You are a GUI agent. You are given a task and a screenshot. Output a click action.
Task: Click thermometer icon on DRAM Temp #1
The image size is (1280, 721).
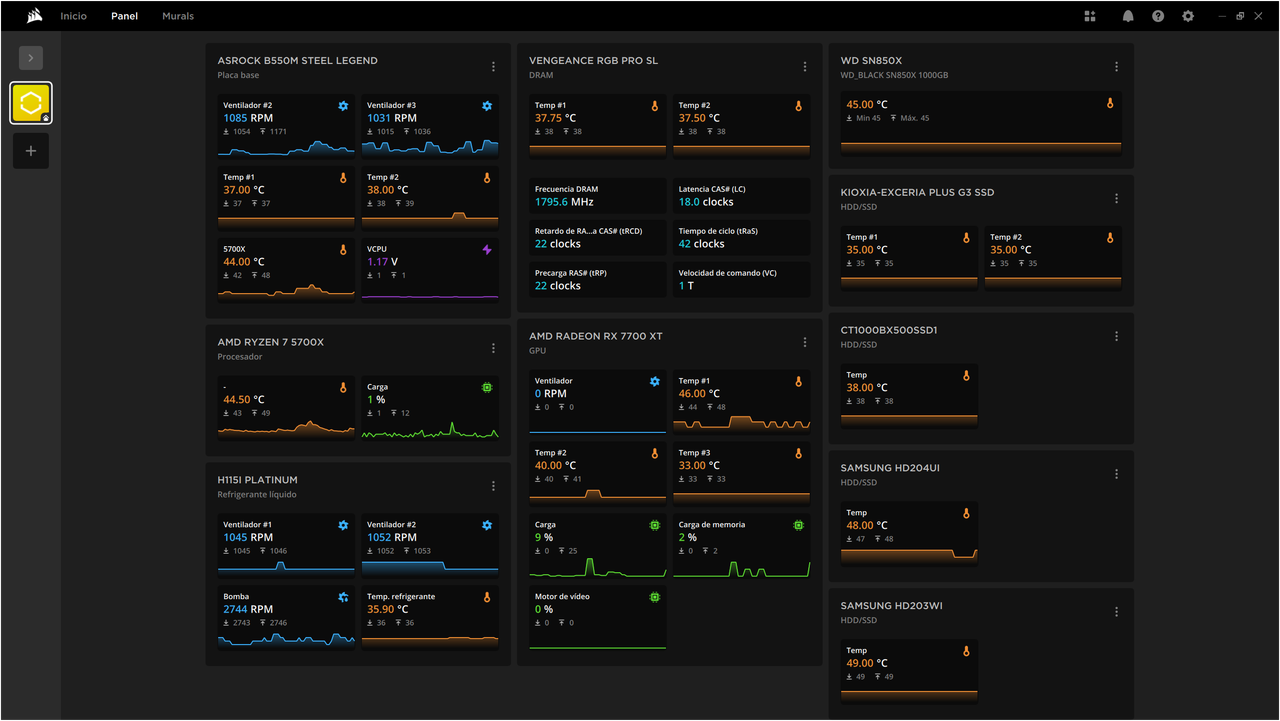pos(655,106)
